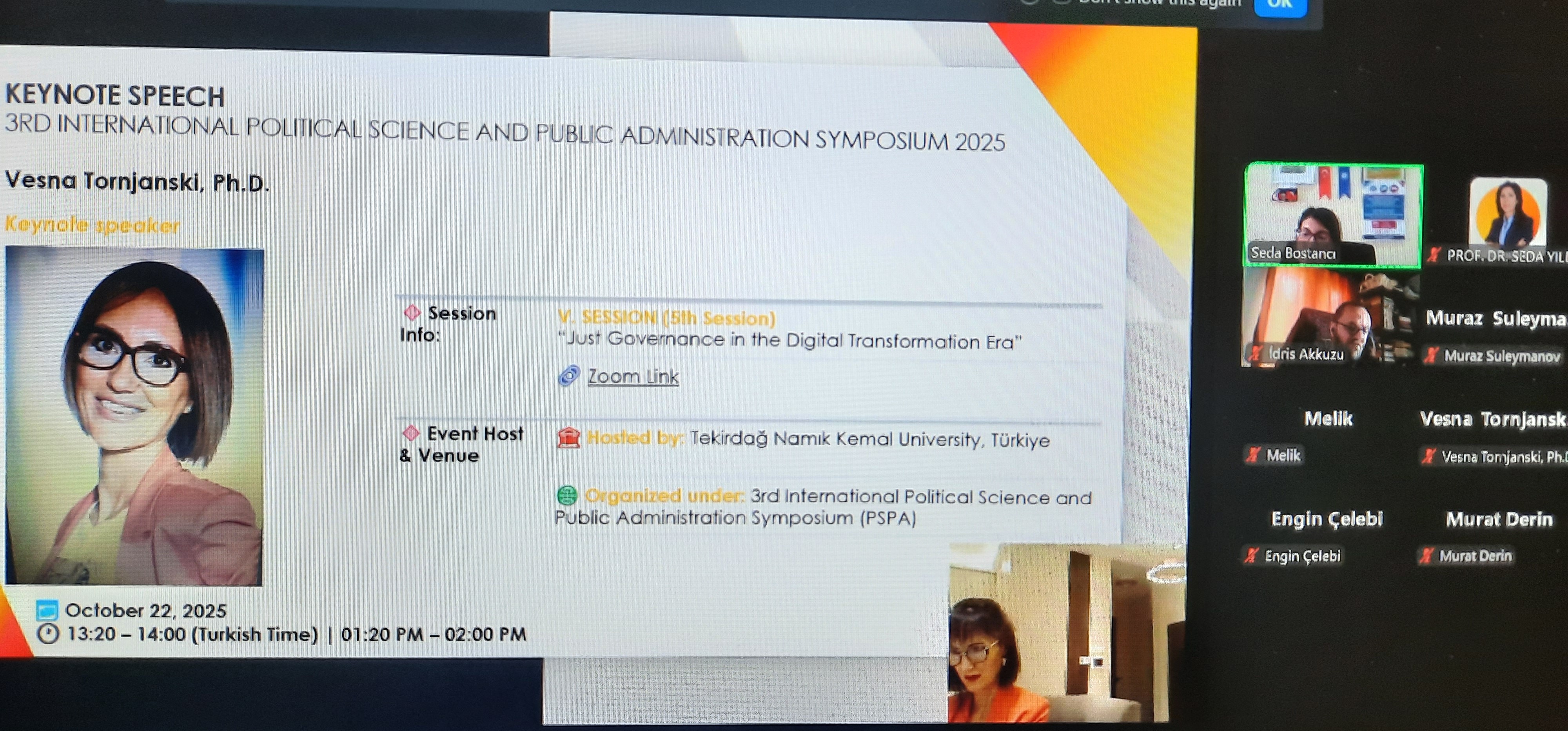
Task: Click the muted mic icon for Muraz Suleymanov
Action: pyautogui.click(x=1431, y=355)
